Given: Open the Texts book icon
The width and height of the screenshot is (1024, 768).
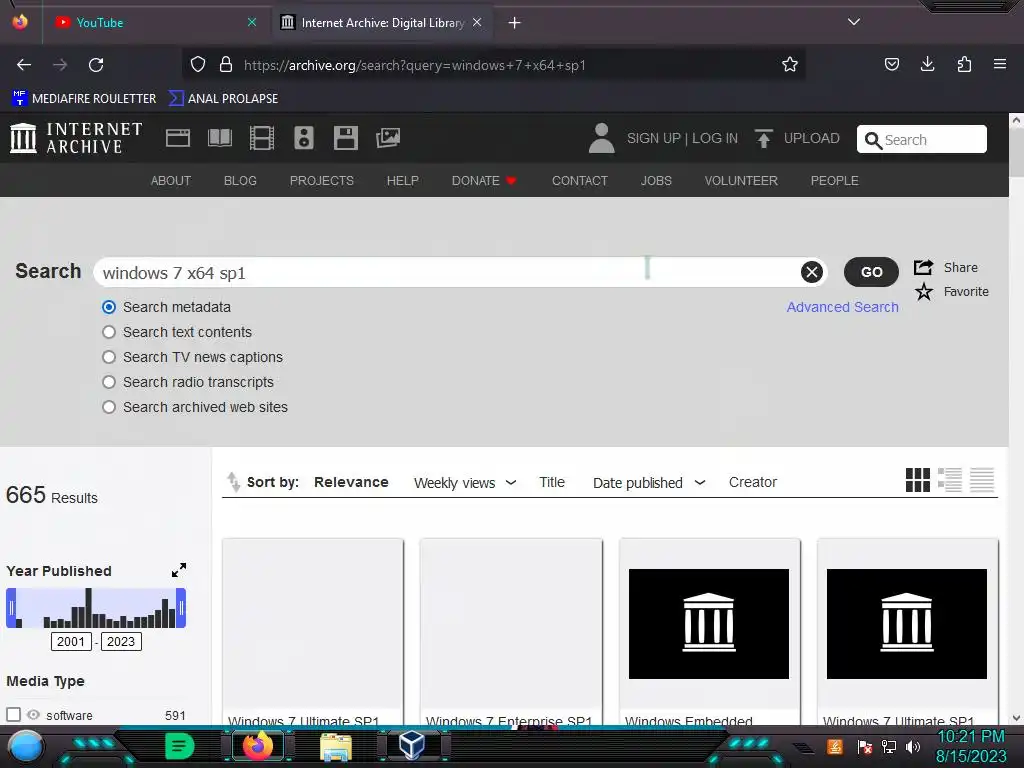Looking at the screenshot, I should (x=219, y=138).
